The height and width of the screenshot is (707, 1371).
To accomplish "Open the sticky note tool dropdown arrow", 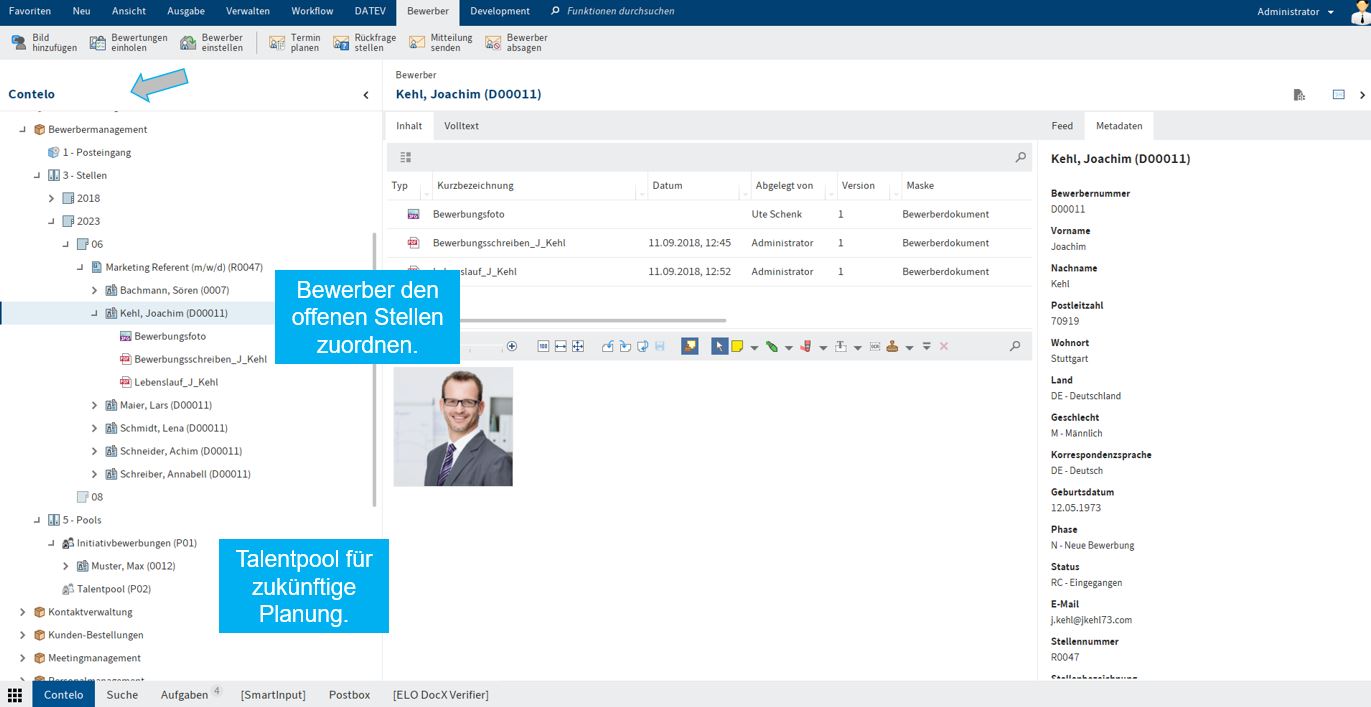I will pyautogui.click(x=754, y=347).
